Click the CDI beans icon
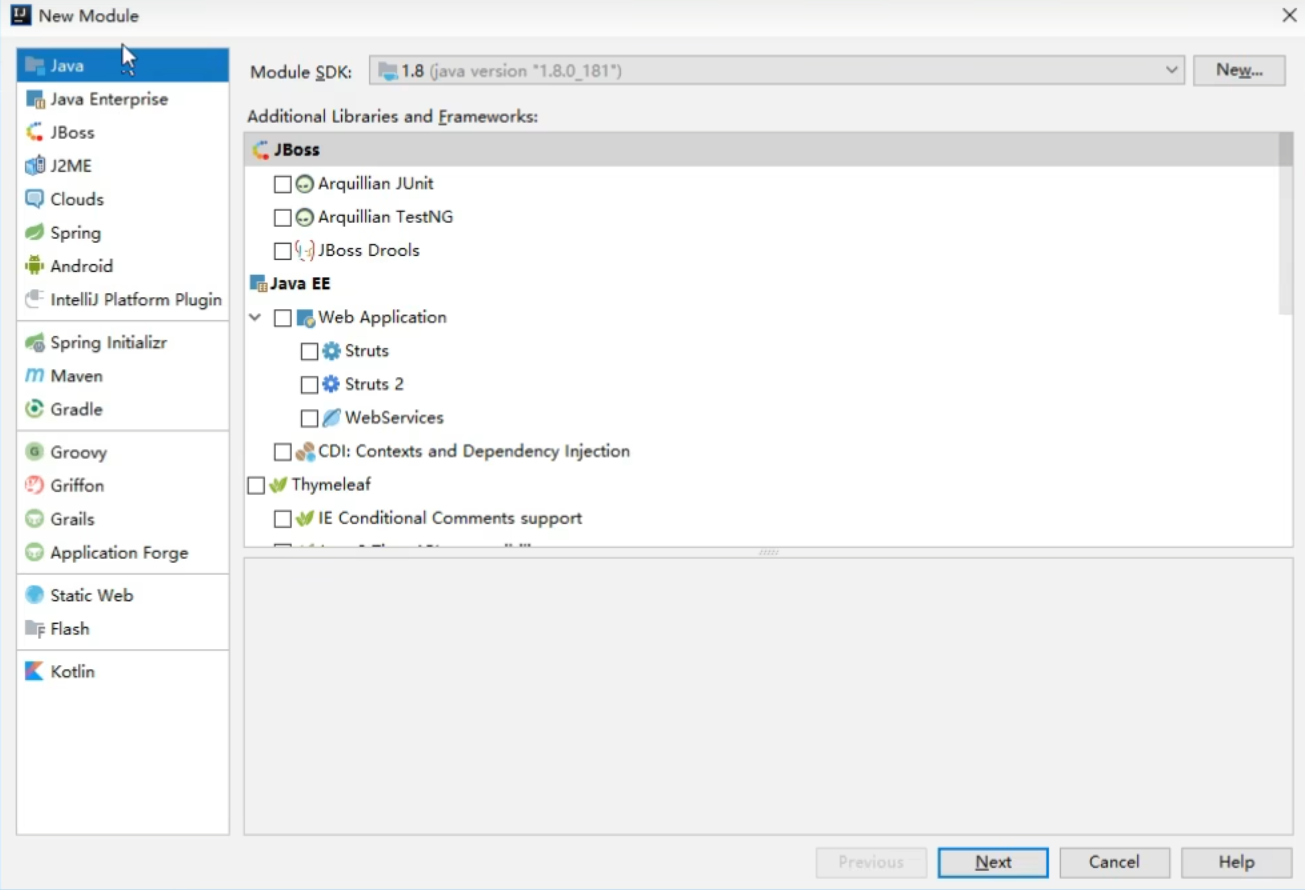 tap(305, 452)
